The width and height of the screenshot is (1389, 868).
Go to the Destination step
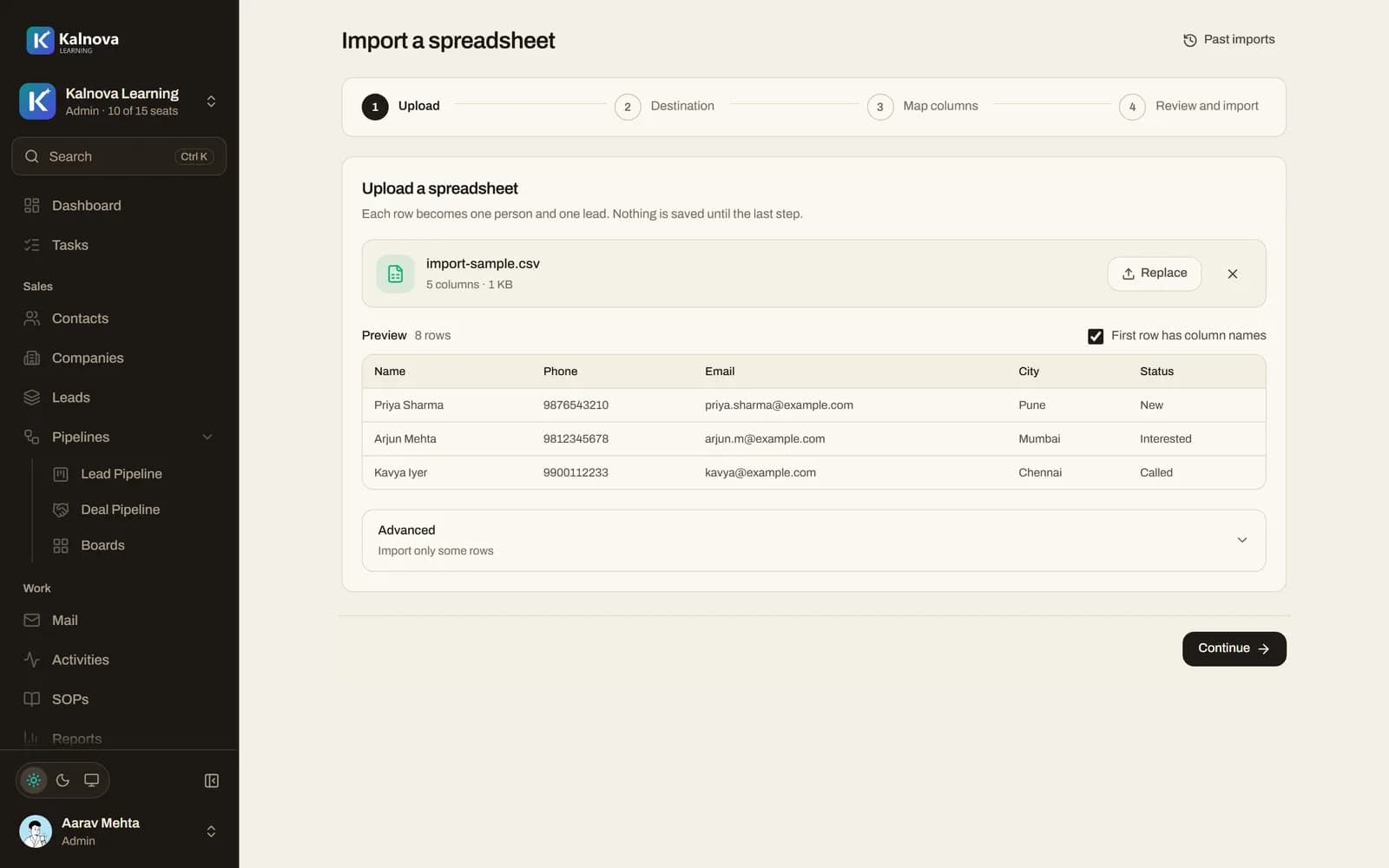click(x=665, y=106)
